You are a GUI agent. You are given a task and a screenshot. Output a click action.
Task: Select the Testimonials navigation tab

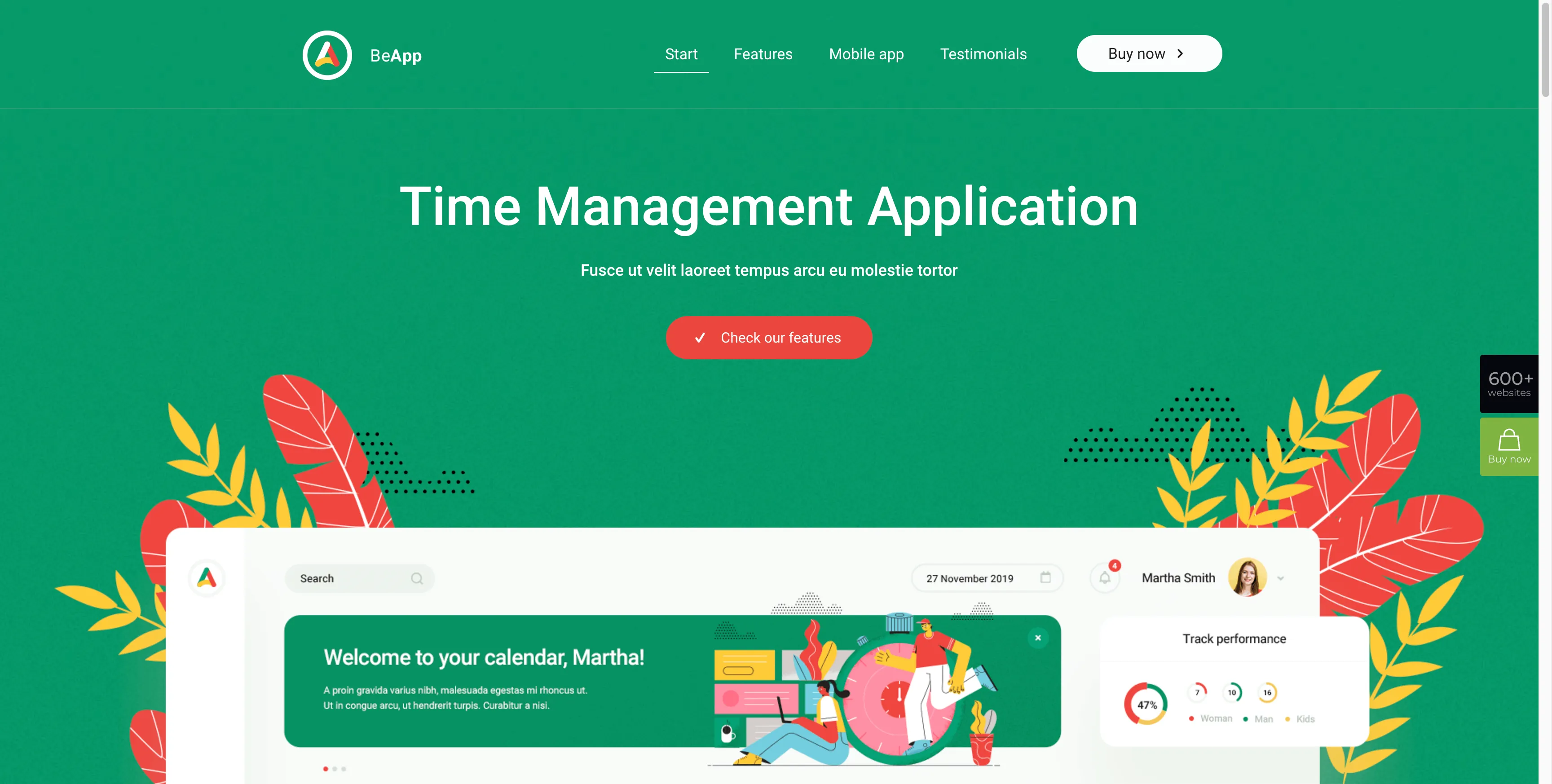click(x=983, y=53)
